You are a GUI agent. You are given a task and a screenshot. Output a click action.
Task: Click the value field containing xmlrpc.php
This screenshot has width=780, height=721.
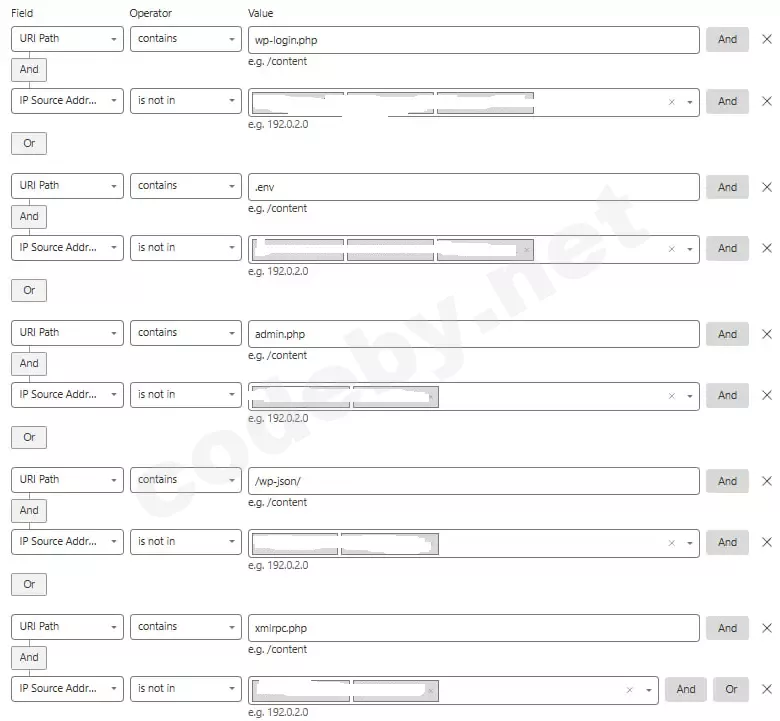click(473, 628)
